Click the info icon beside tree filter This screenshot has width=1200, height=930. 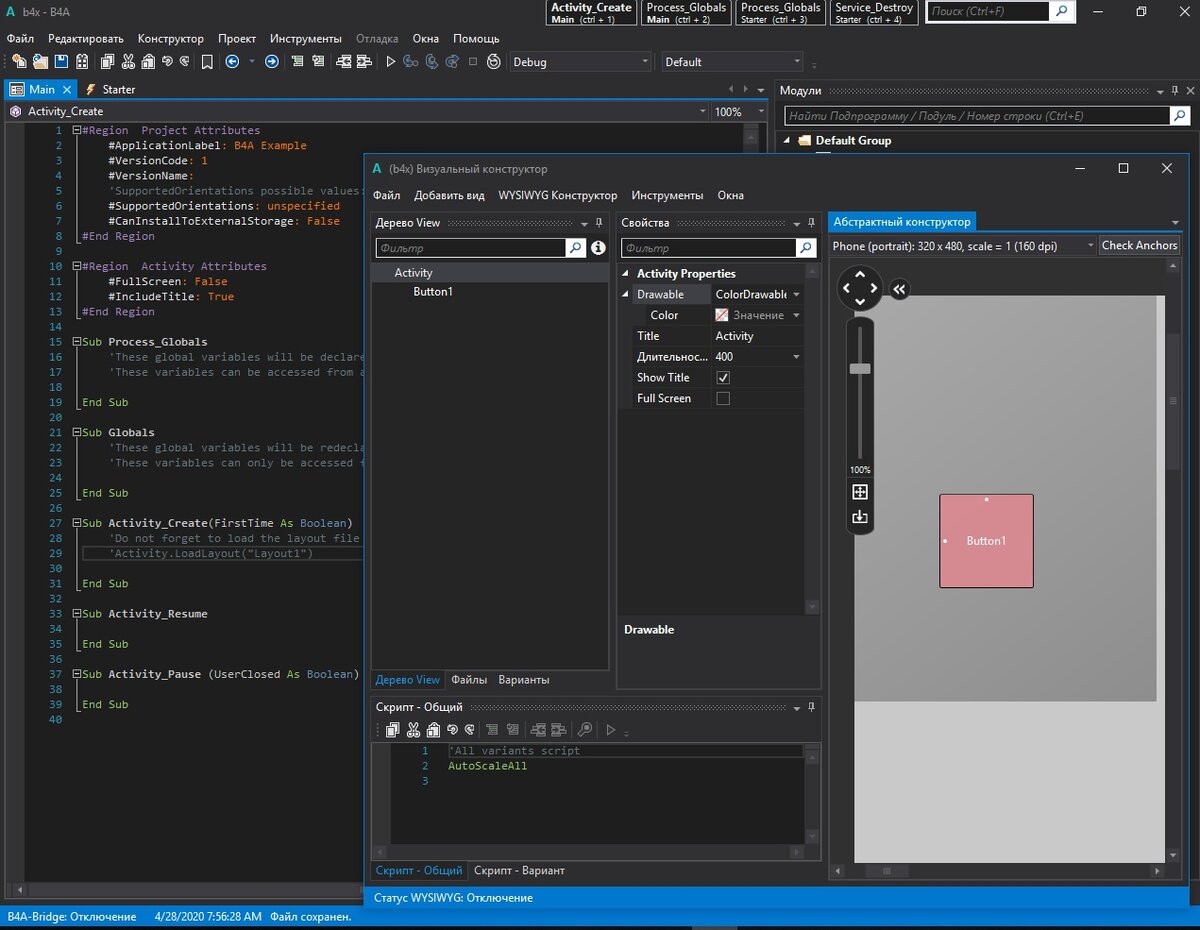(598, 248)
